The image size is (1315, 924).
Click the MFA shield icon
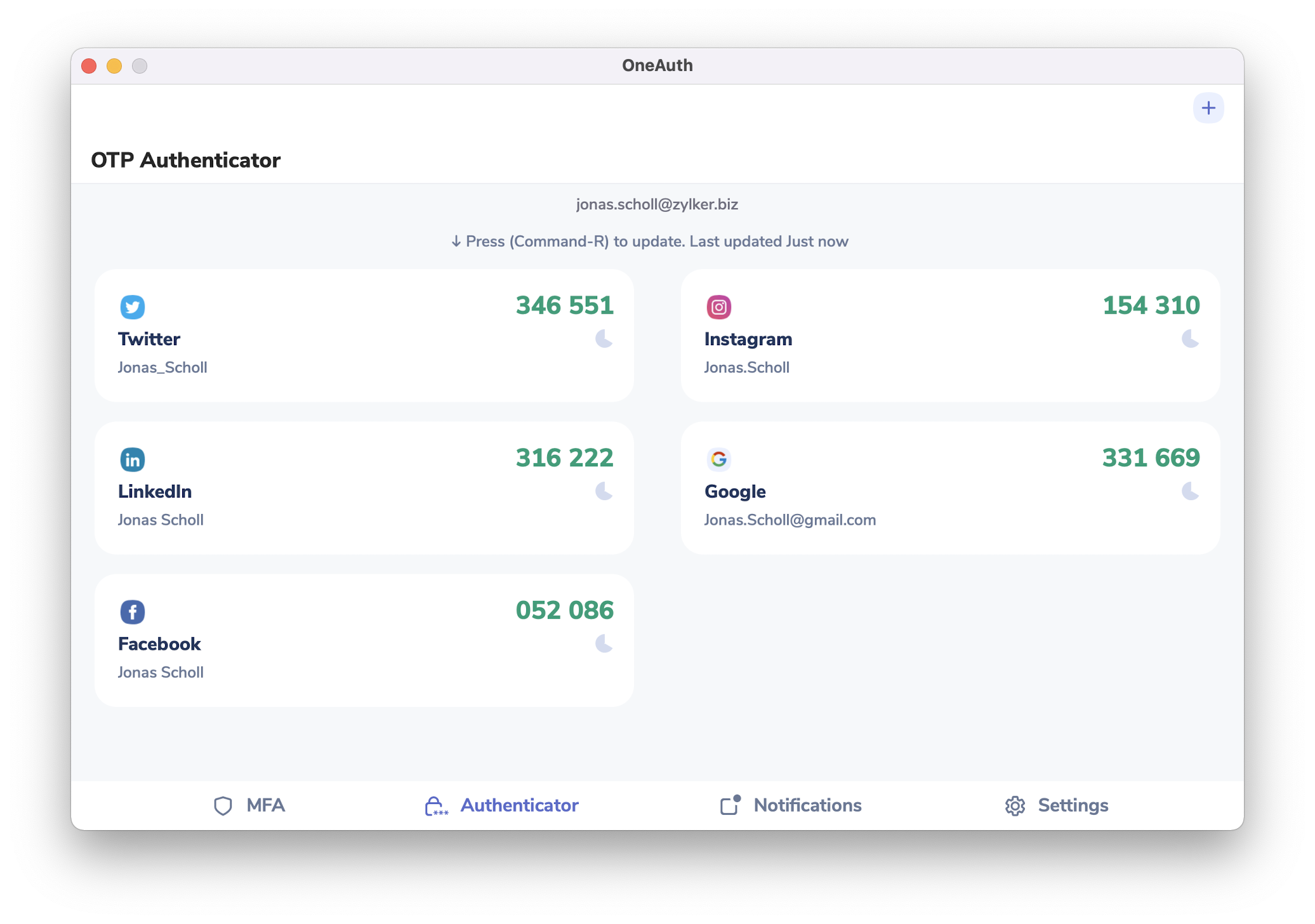coord(223,806)
